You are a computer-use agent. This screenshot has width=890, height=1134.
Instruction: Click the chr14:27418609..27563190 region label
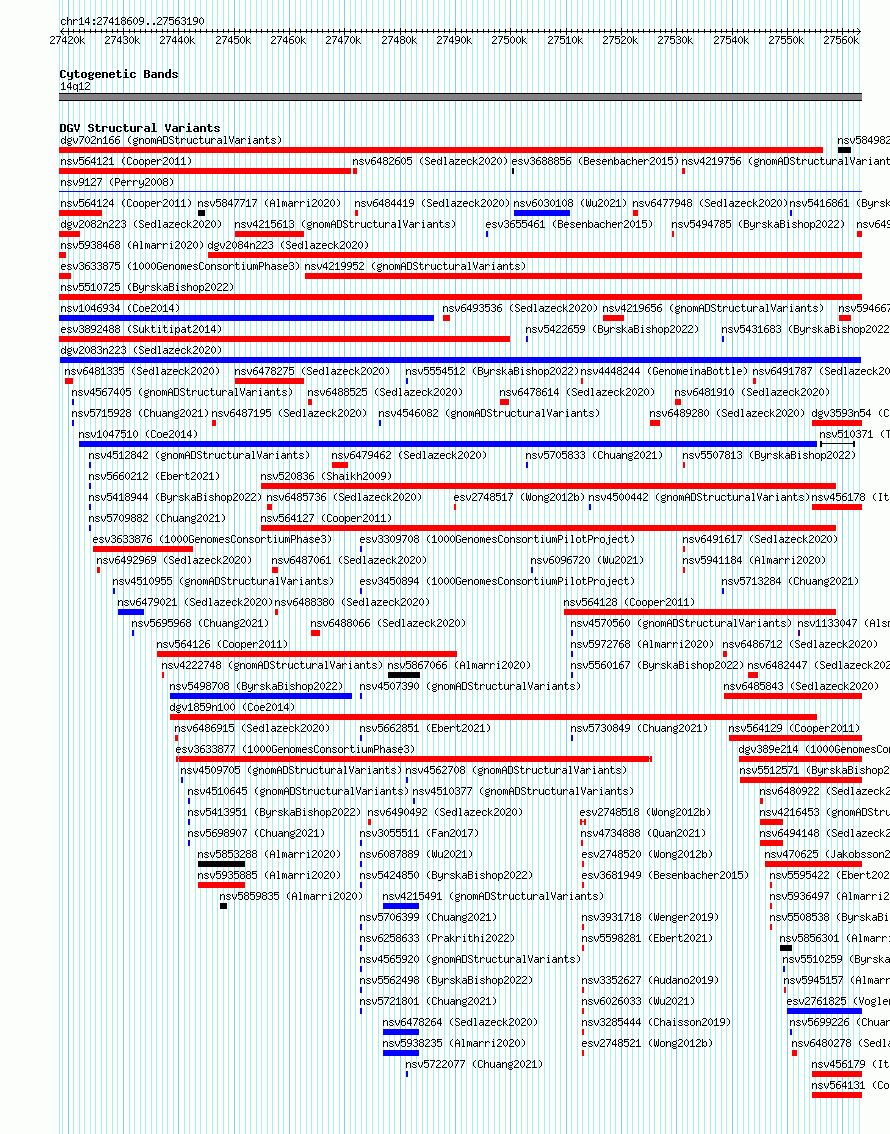132,21
